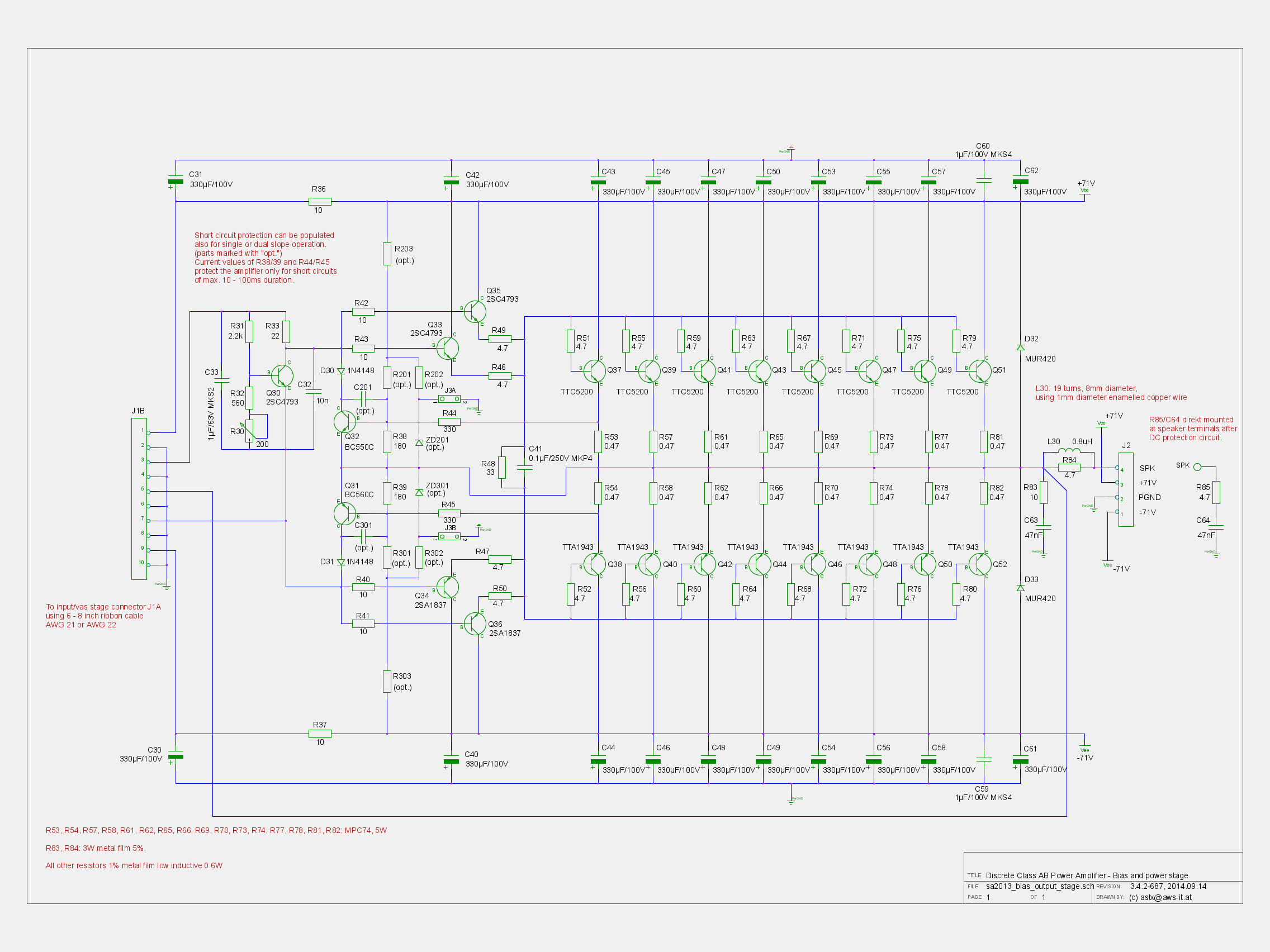Select zener diode ZD201 symbol
Screen dimensions: 1270x952
point(419,442)
